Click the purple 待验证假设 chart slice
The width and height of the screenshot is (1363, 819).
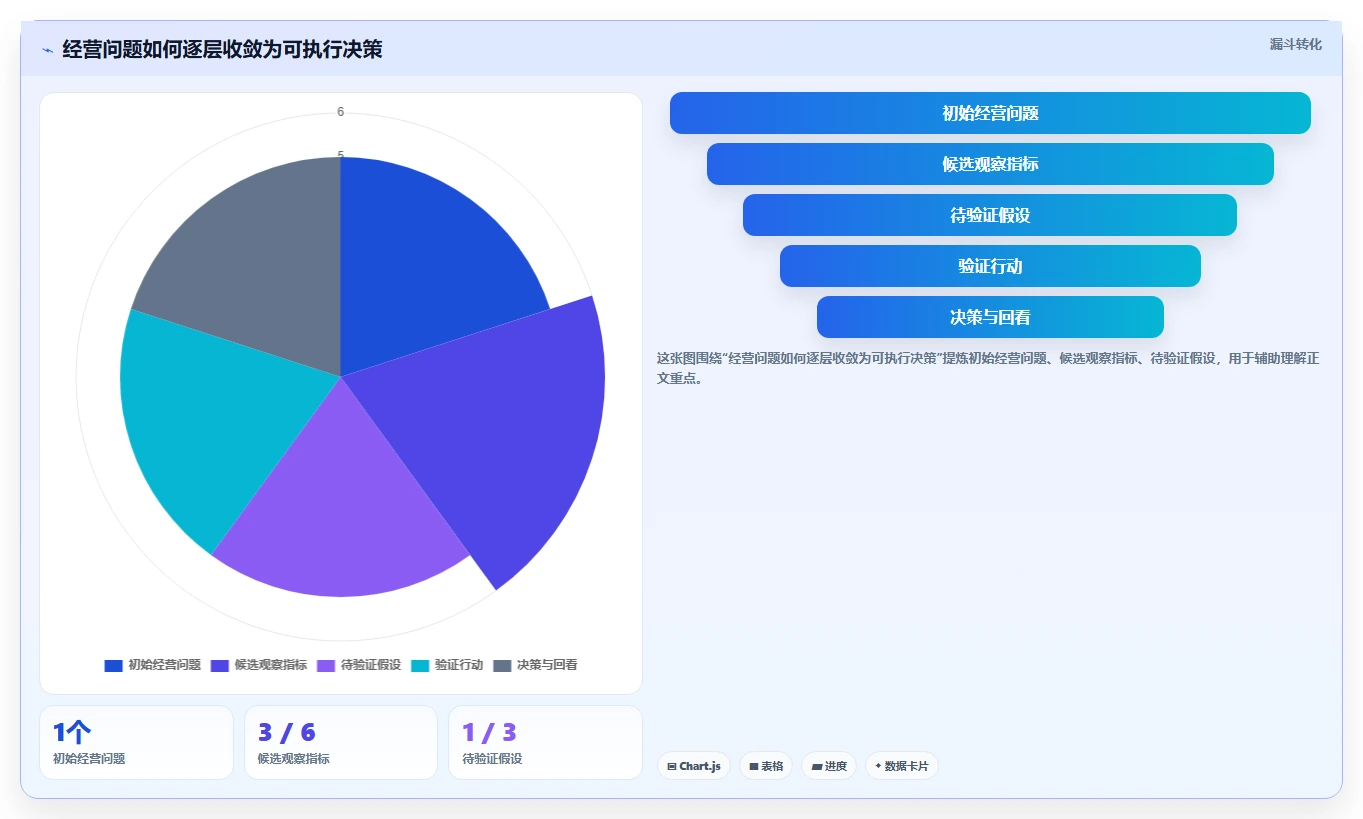[340, 500]
